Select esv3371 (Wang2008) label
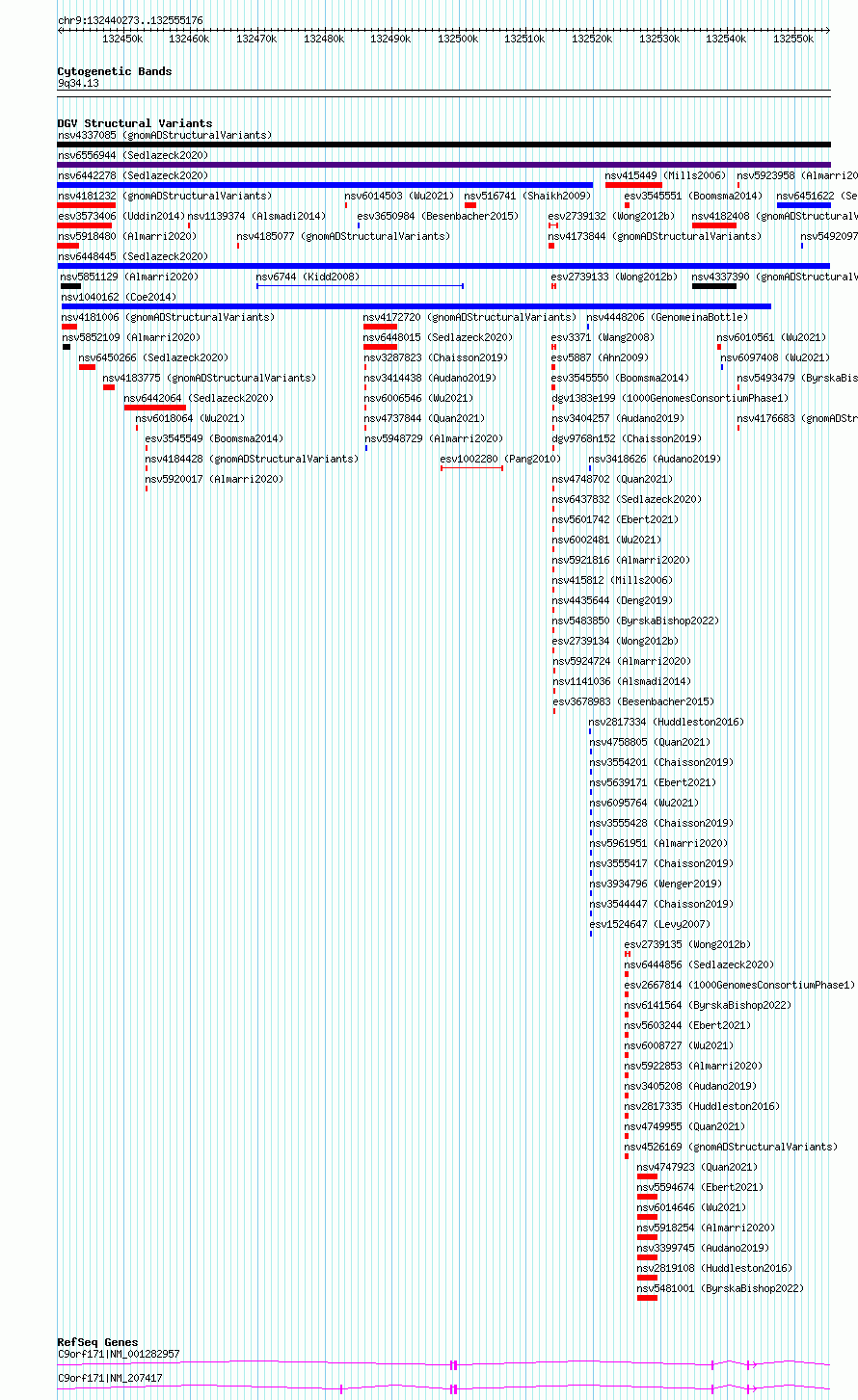 [x=603, y=337]
